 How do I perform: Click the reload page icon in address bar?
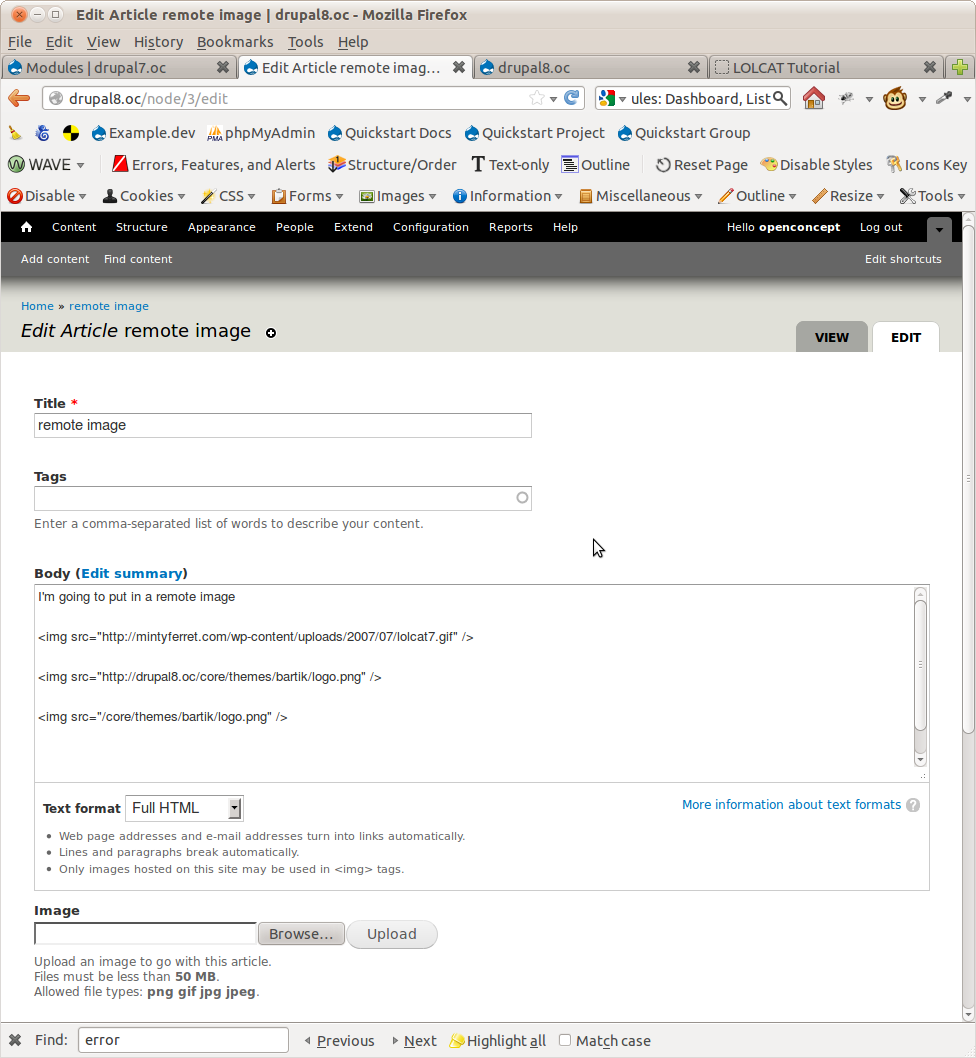tap(572, 98)
